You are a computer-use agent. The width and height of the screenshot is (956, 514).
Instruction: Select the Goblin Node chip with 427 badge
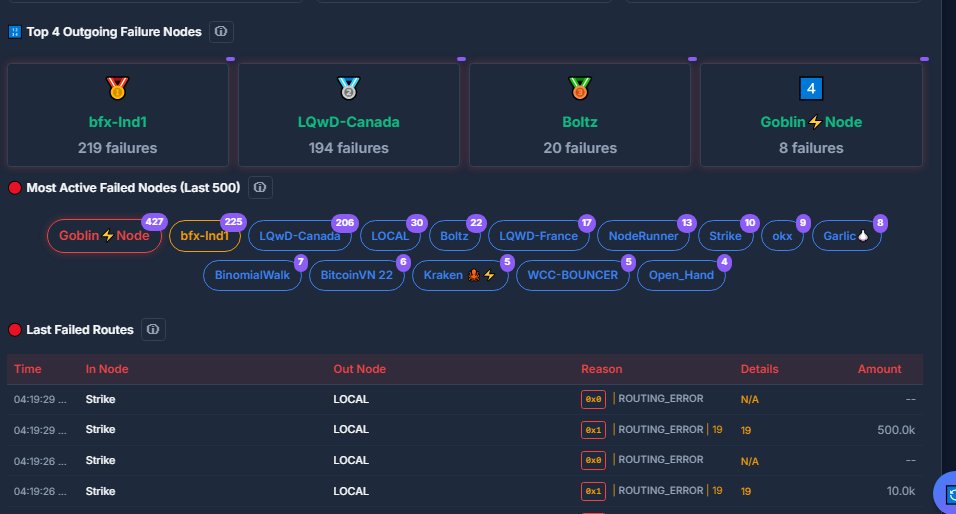click(x=104, y=235)
